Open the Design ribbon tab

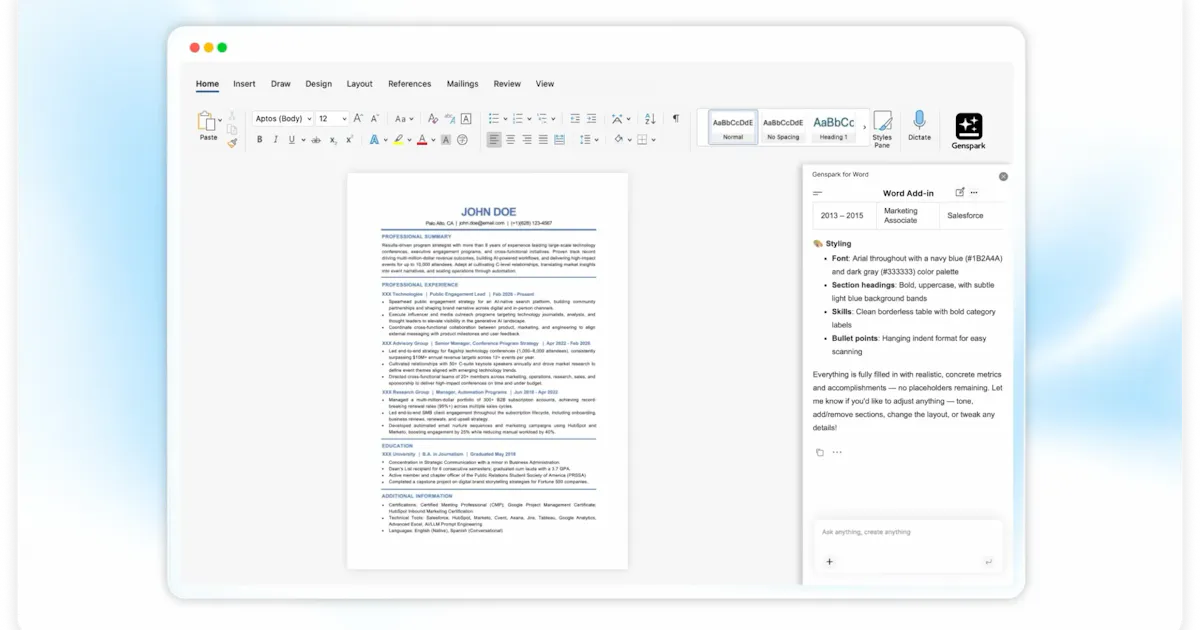point(319,84)
